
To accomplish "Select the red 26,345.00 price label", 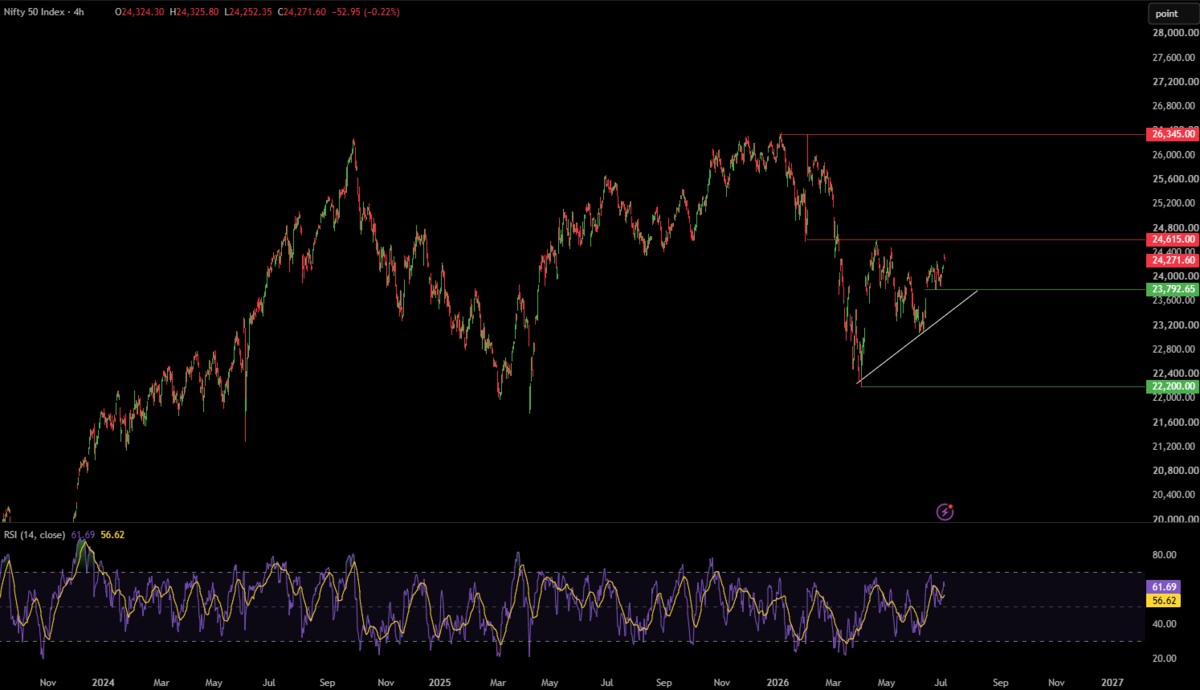I will click(1173, 134).
